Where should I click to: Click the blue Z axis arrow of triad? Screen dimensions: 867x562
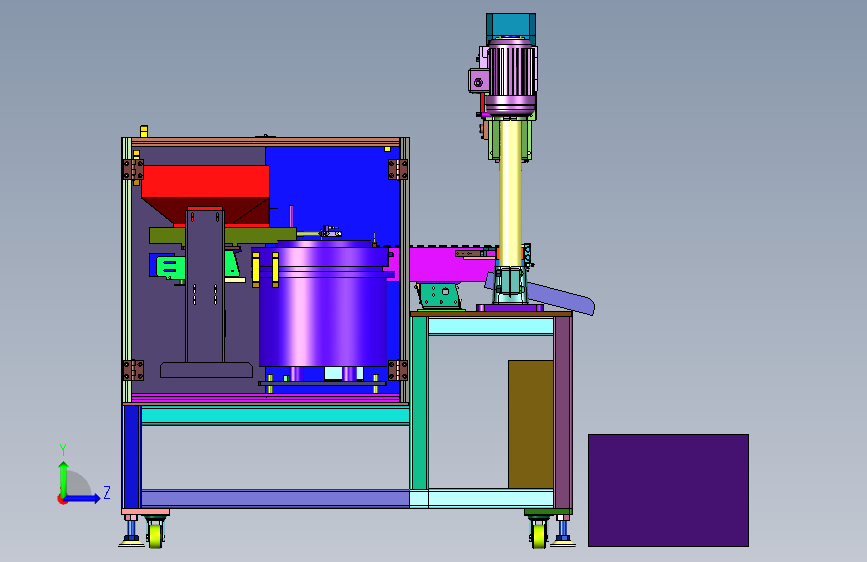[x=84, y=498]
